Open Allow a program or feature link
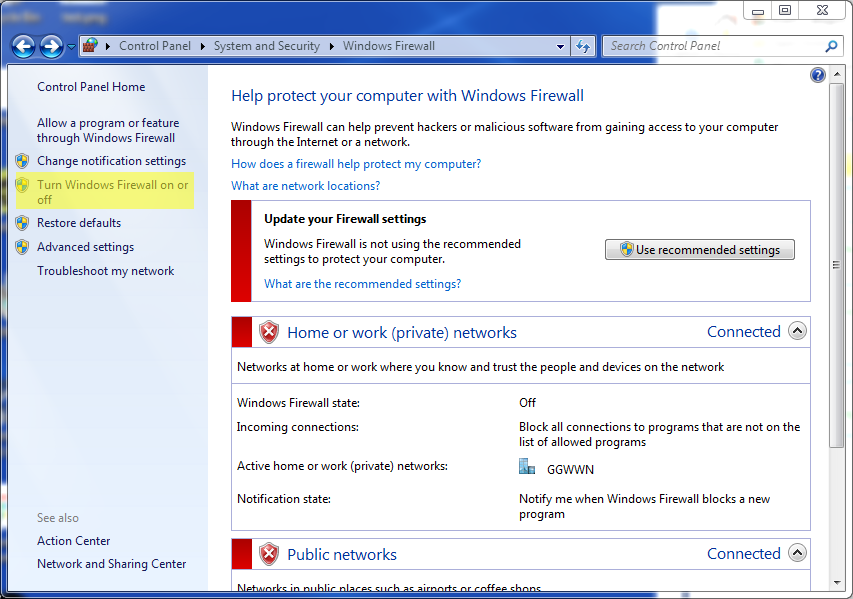The height and width of the screenshot is (599, 853). (108, 131)
